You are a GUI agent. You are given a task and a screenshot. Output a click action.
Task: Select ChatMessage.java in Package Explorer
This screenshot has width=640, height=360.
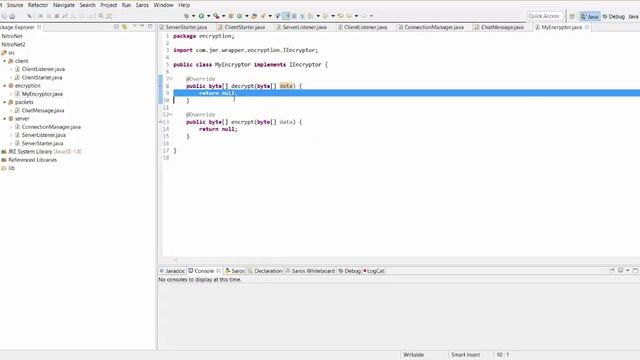[x=43, y=111]
